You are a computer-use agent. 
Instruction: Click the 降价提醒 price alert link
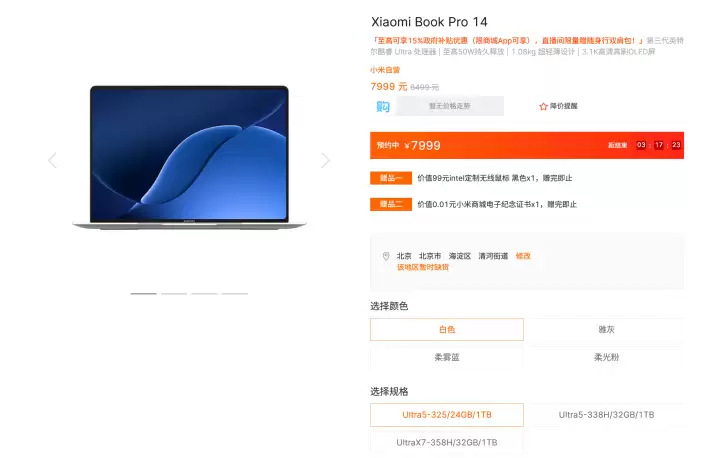point(563,106)
